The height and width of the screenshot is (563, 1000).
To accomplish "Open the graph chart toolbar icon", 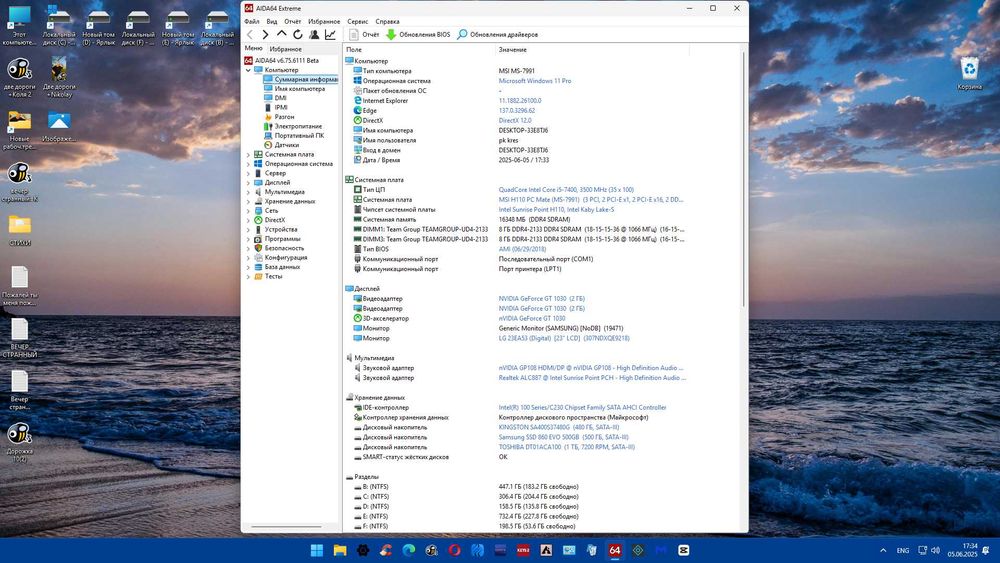I will click(330, 34).
